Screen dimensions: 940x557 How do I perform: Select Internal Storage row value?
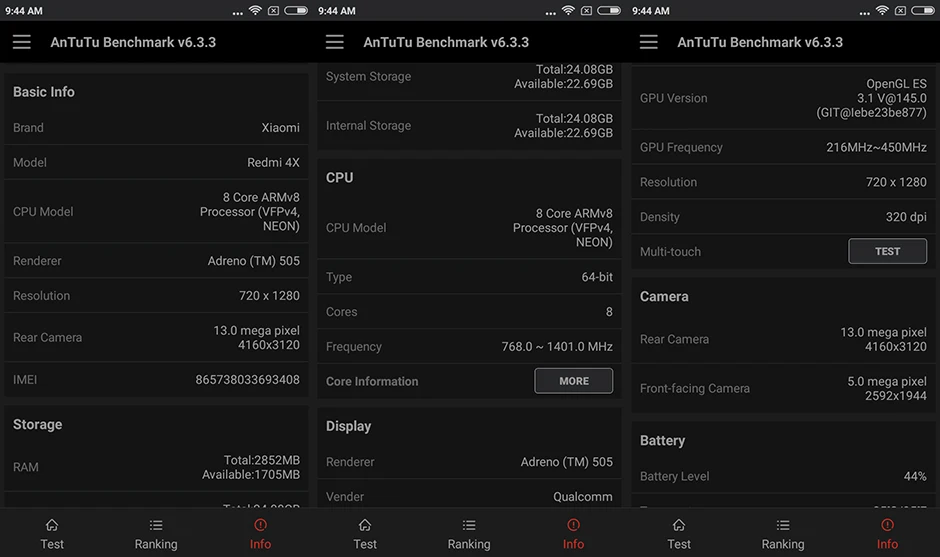click(564, 126)
